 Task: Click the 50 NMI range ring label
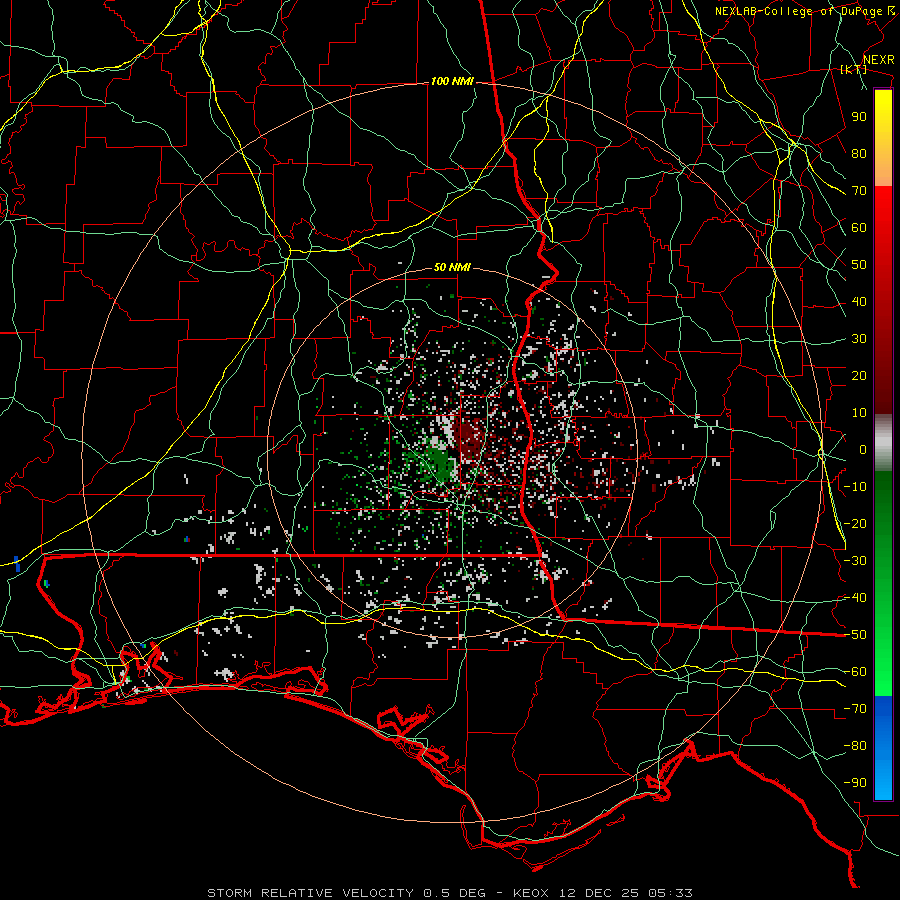[452, 267]
